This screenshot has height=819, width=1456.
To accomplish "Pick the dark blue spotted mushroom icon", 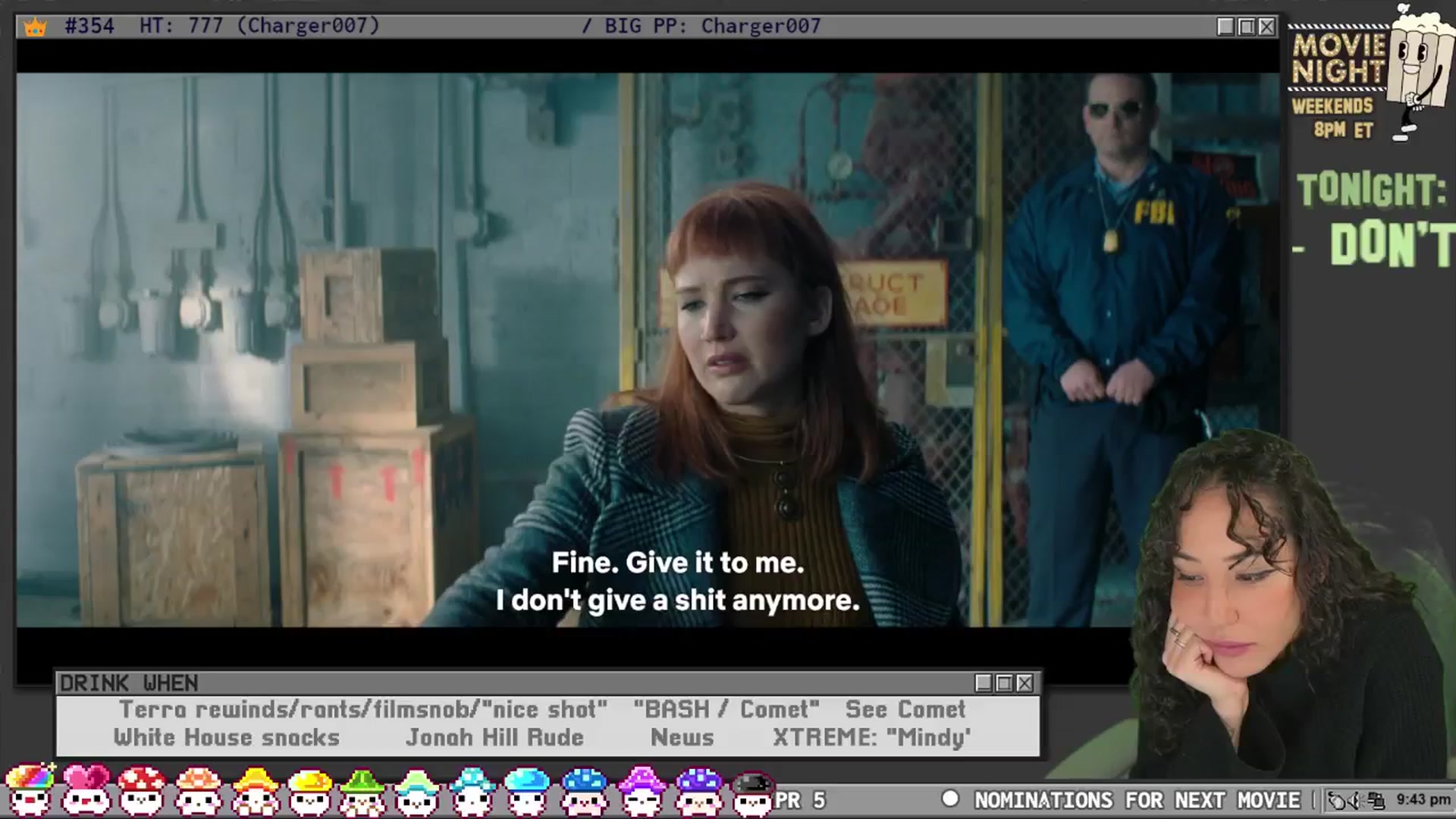I will pyautogui.click(x=584, y=790).
